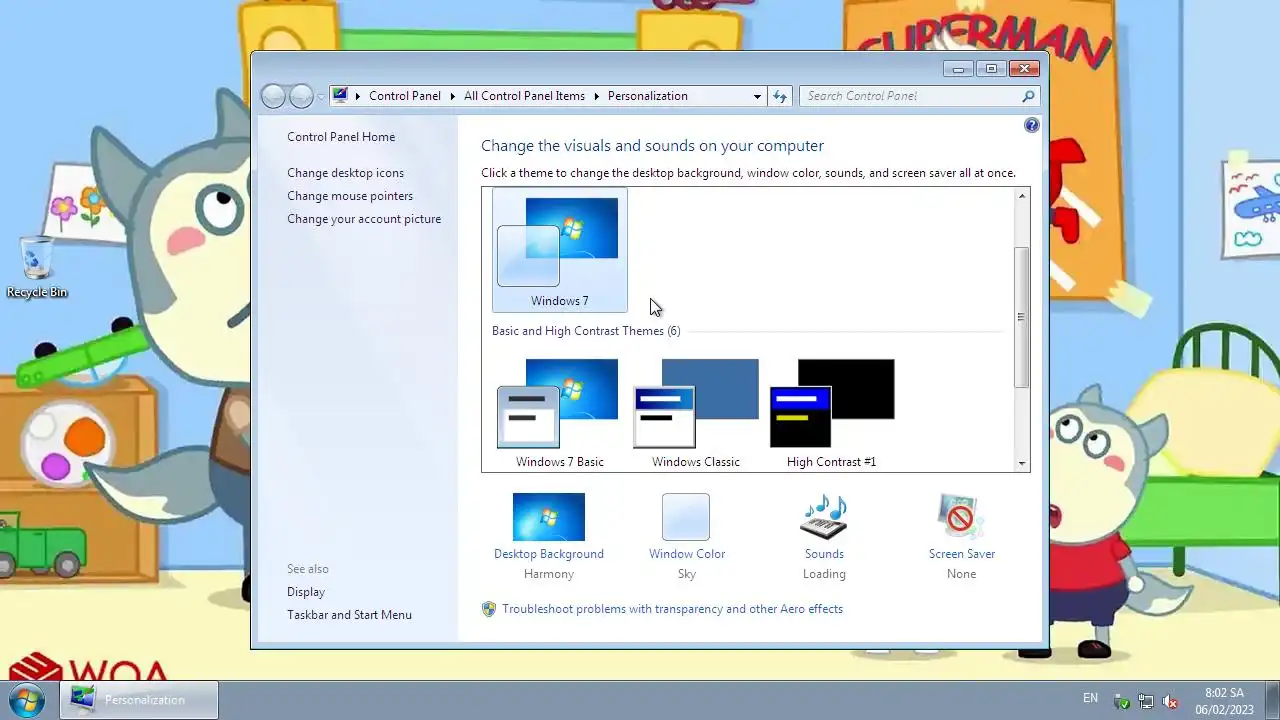The image size is (1280, 720).
Task: Select the Windows 7 theme
Action: [559, 250]
